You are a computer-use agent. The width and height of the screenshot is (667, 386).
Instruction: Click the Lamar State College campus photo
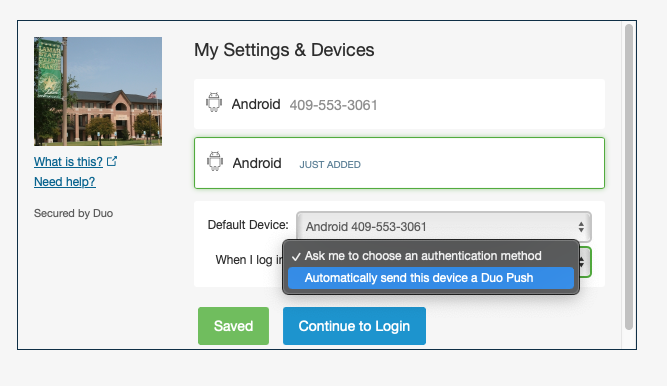tap(98, 91)
